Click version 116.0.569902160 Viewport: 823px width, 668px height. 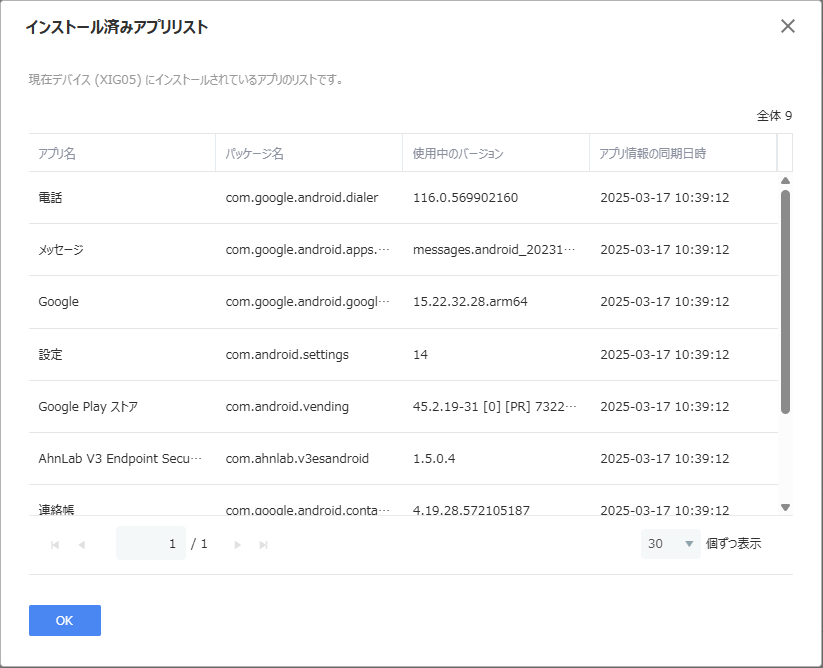click(466, 198)
